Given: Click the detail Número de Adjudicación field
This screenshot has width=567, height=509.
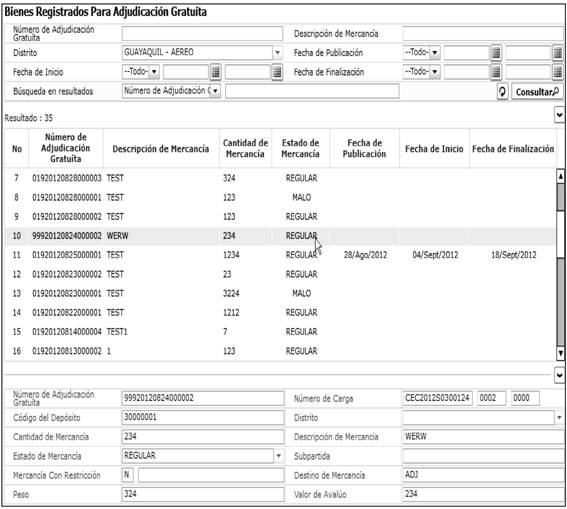Looking at the screenshot, I should pyautogui.click(x=203, y=398).
